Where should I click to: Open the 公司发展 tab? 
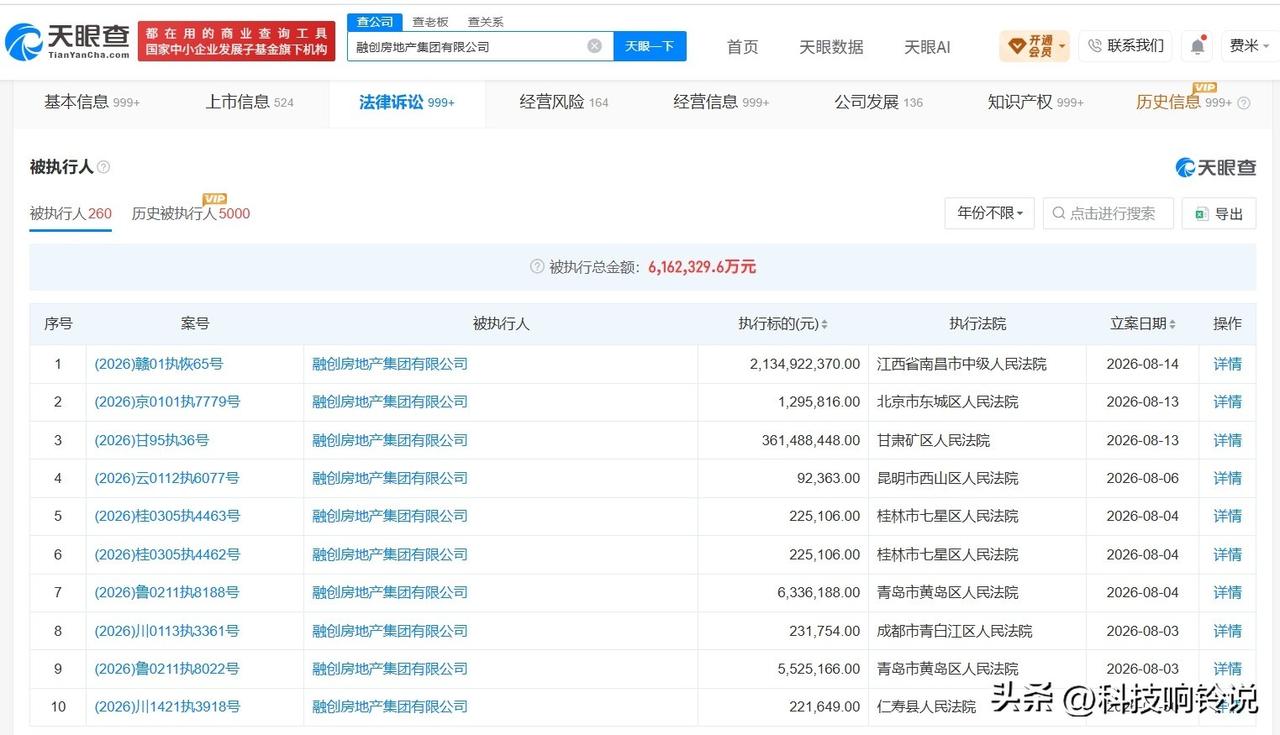click(x=879, y=102)
